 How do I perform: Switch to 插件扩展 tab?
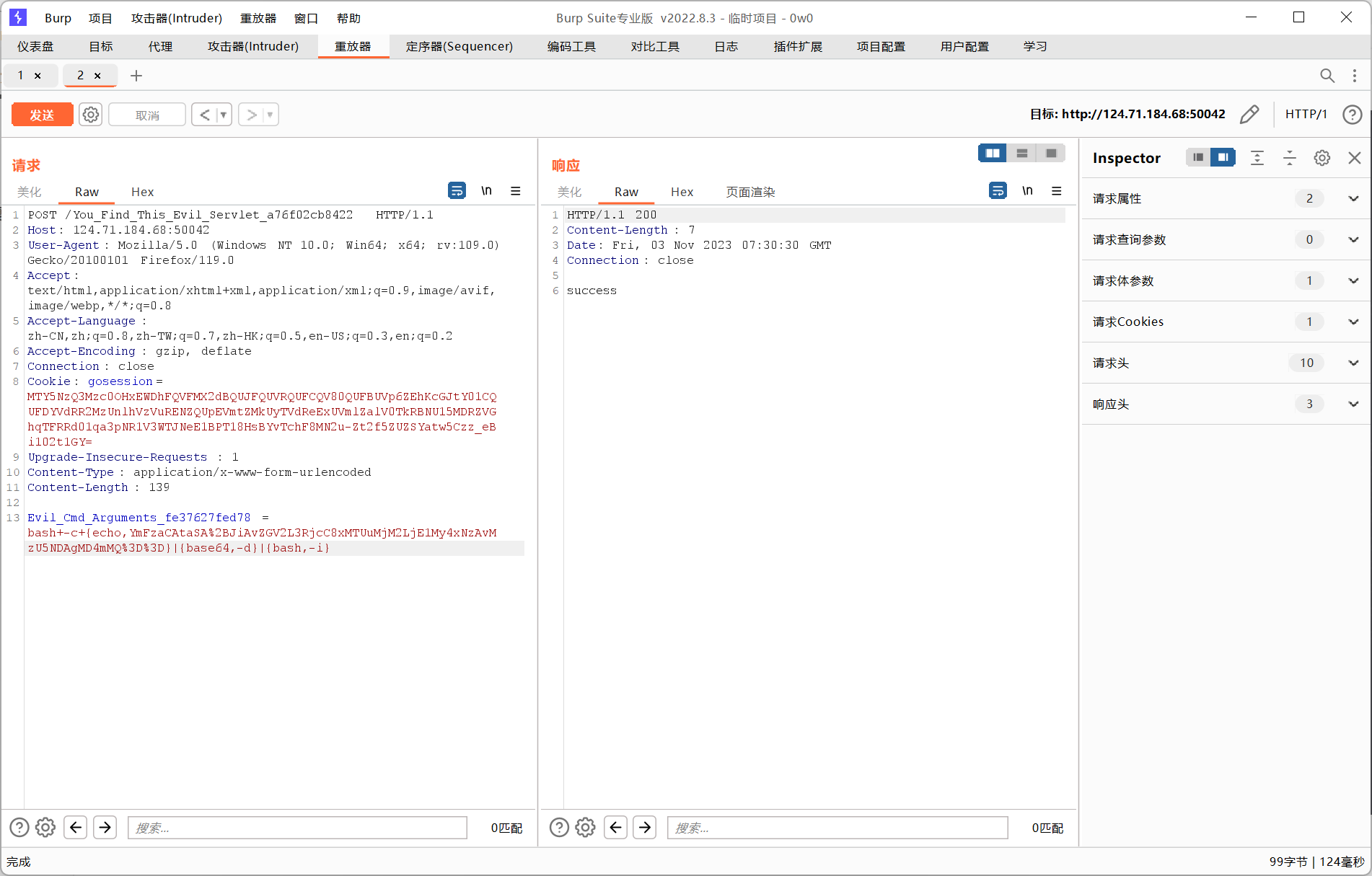click(798, 46)
